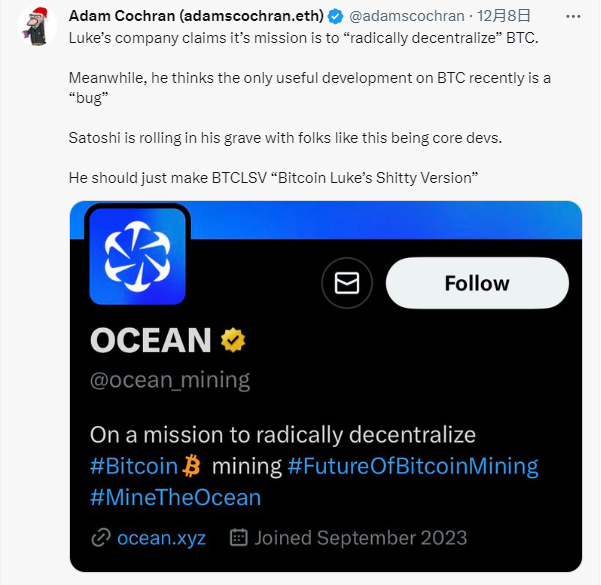Click the gold verified badge next to OCEAN
Screen dimensions: 601x585
tap(233, 340)
